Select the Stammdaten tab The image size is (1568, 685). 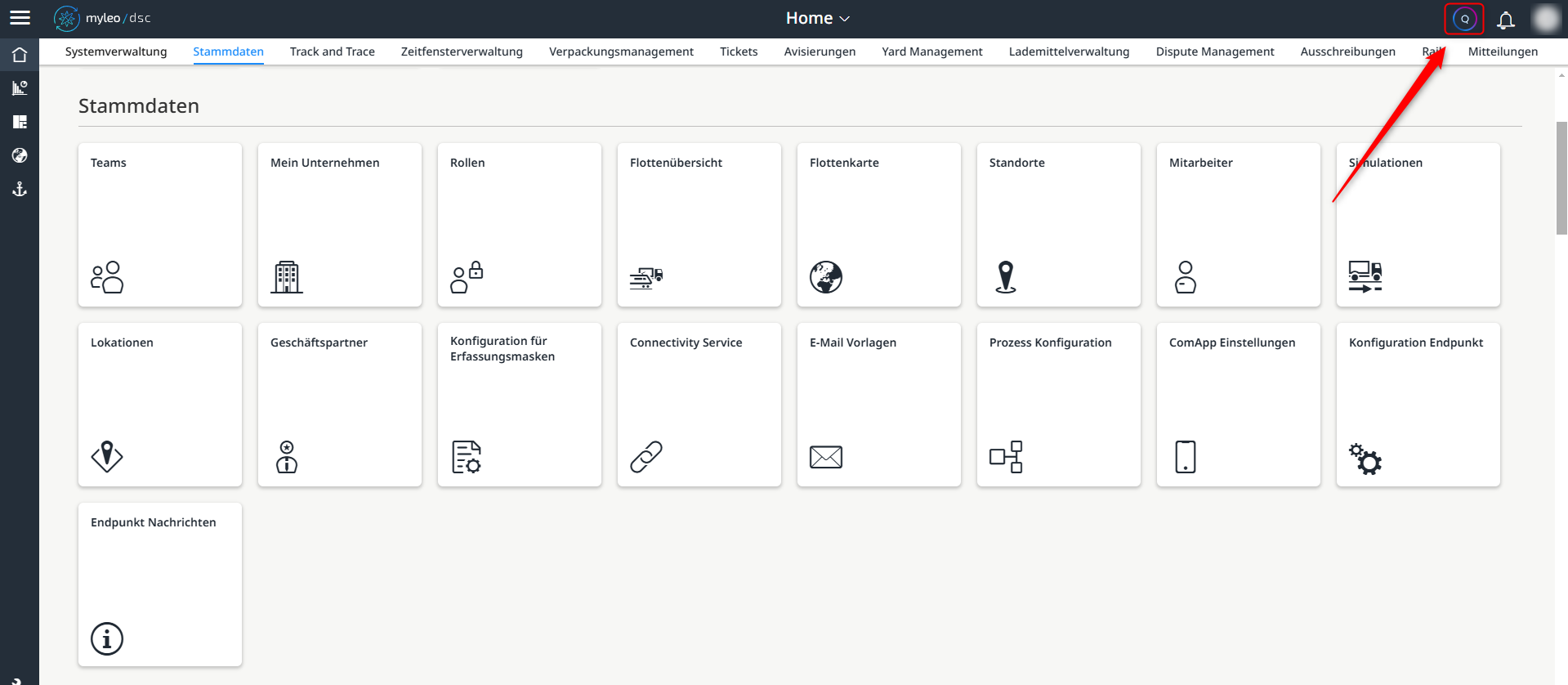tap(228, 51)
